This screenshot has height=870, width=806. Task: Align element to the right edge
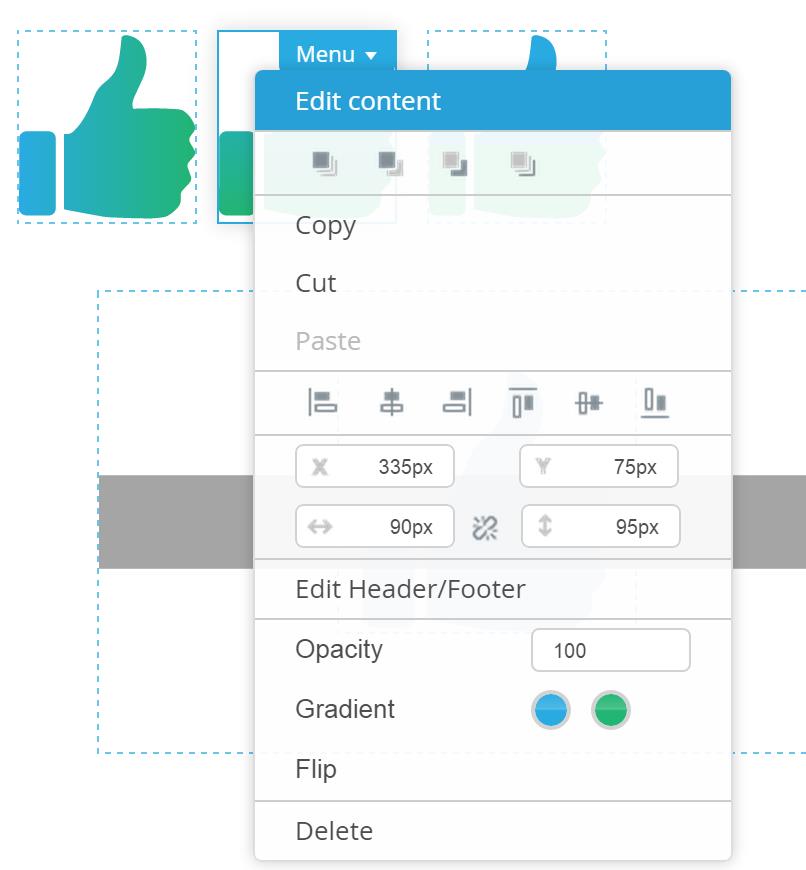pyautogui.click(x=457, y=403)
